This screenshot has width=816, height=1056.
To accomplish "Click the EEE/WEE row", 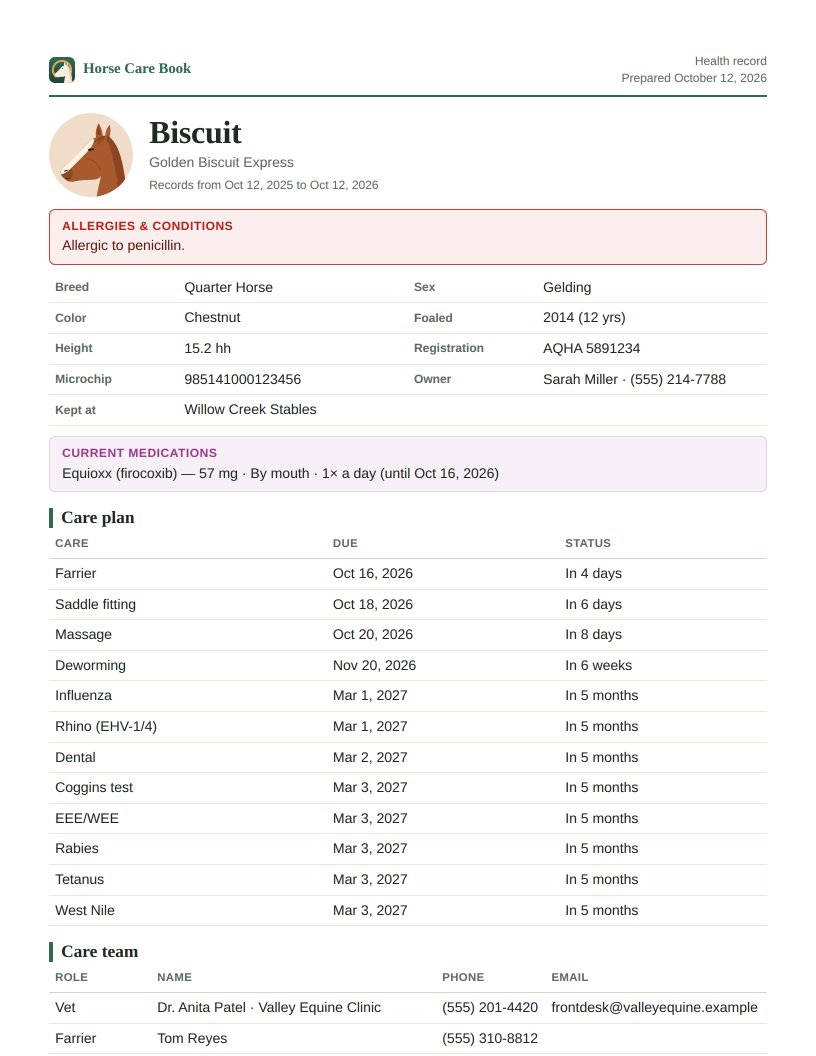I will point(407,818).
